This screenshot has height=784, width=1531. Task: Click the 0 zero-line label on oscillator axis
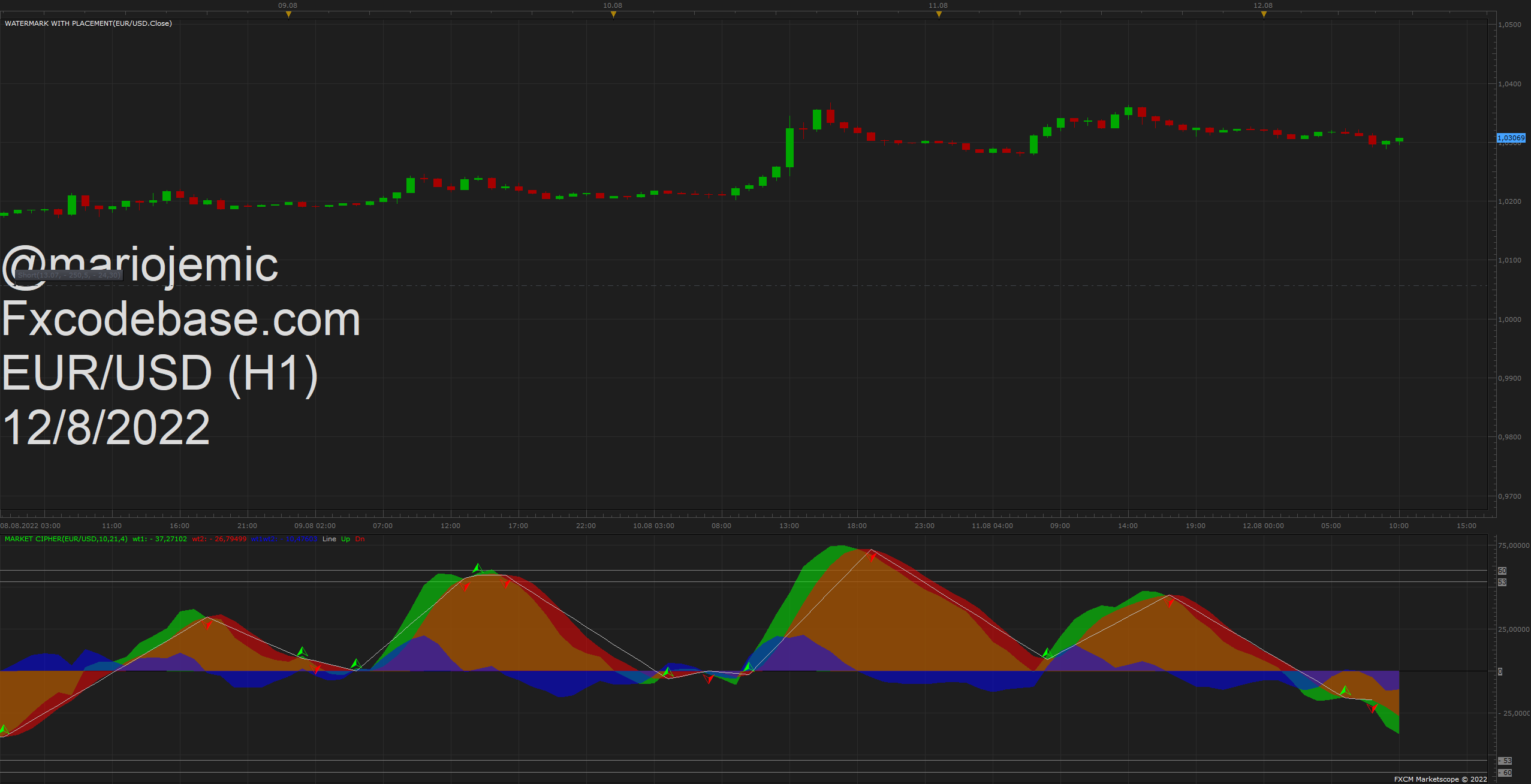pos(1500,671)
